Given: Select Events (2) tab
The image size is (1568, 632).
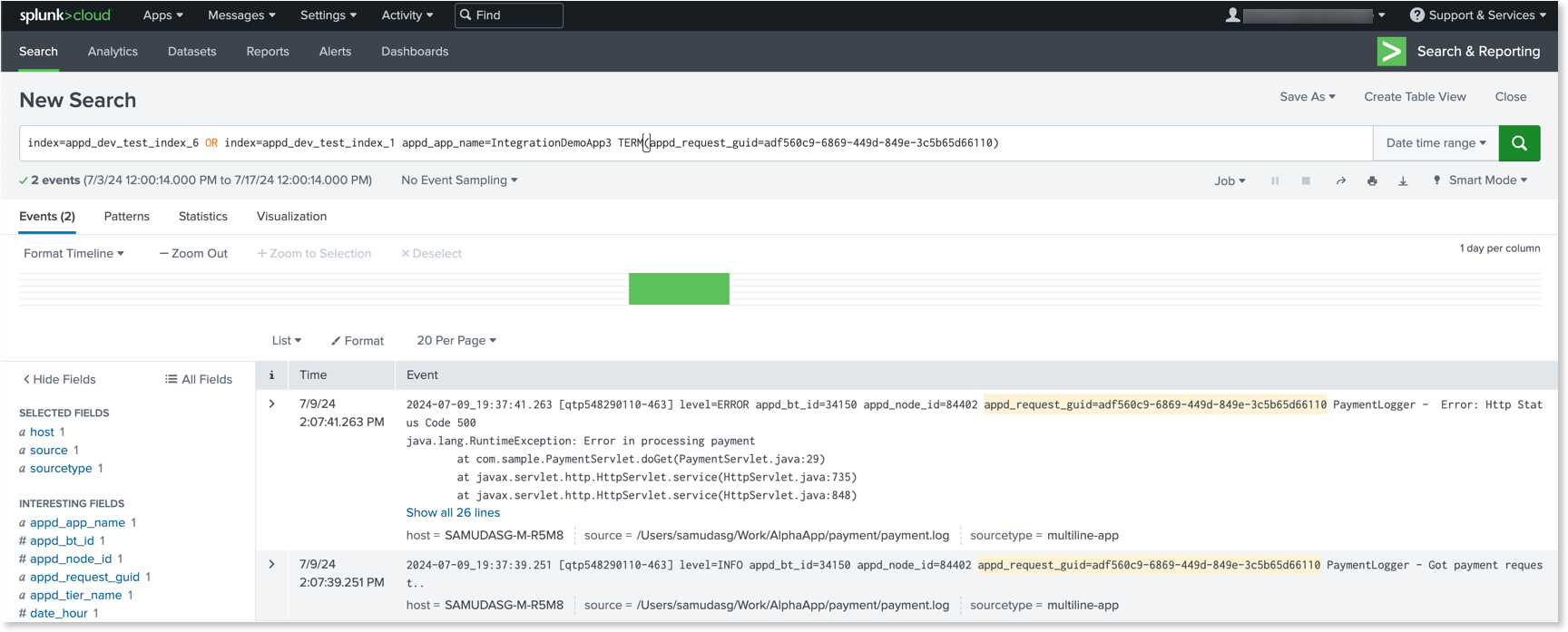Looking at the screenshot, I should (47, 217).
